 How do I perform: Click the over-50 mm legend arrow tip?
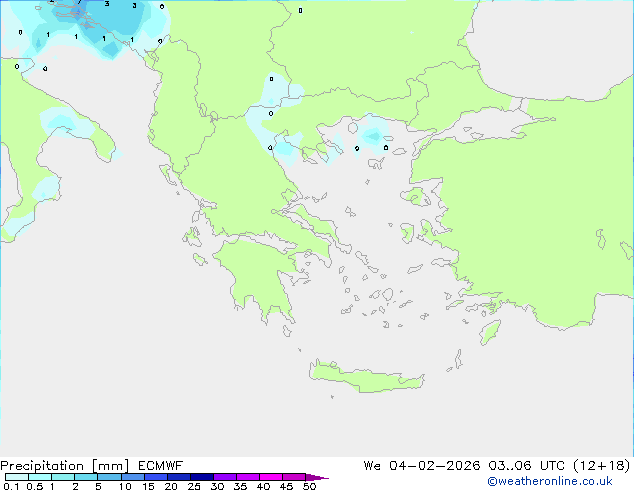(317, 477)
